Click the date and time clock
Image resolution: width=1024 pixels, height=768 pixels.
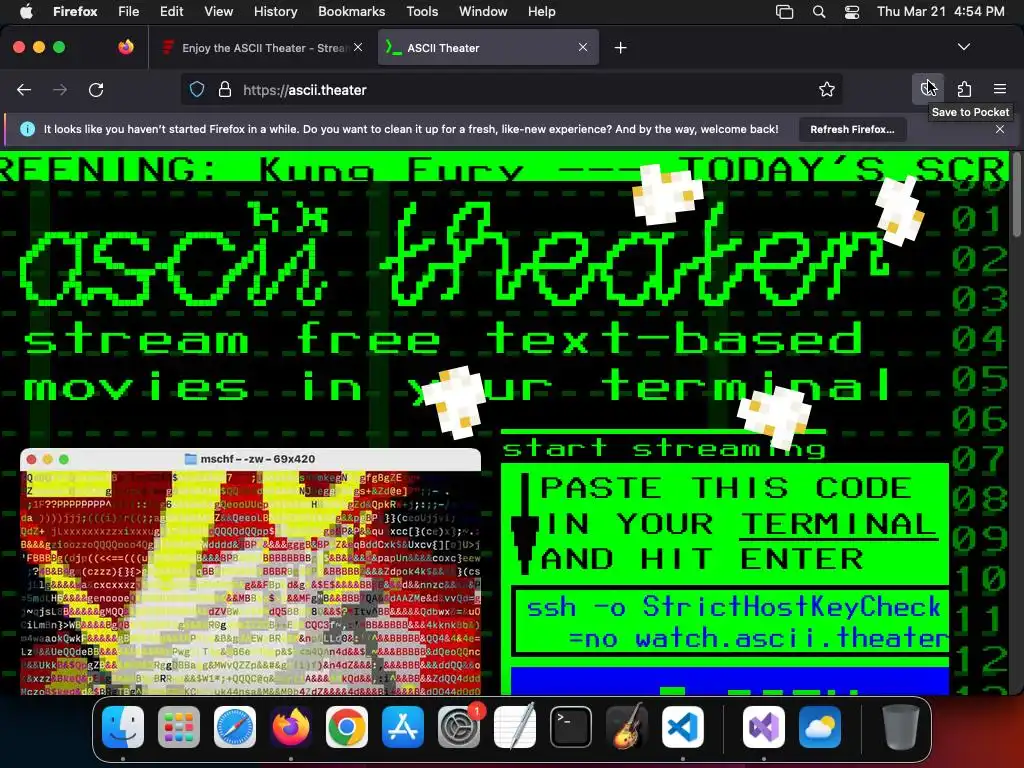tap(940, 11)
